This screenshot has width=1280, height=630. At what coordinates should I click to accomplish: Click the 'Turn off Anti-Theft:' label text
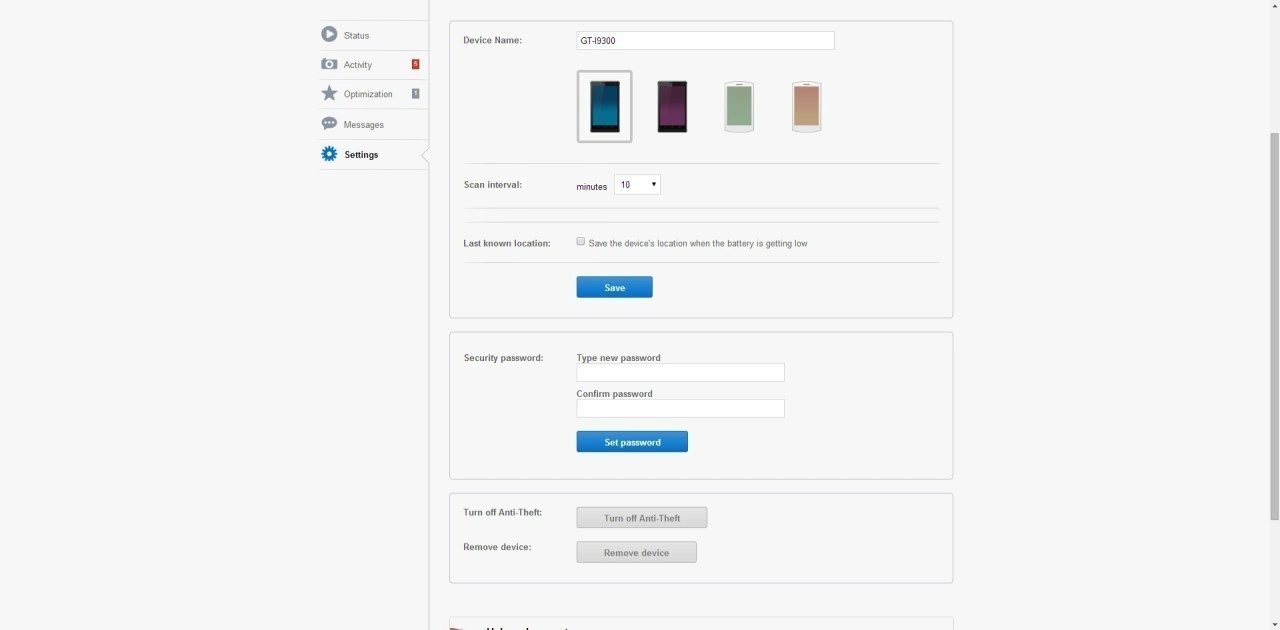[x=502, y=512]
